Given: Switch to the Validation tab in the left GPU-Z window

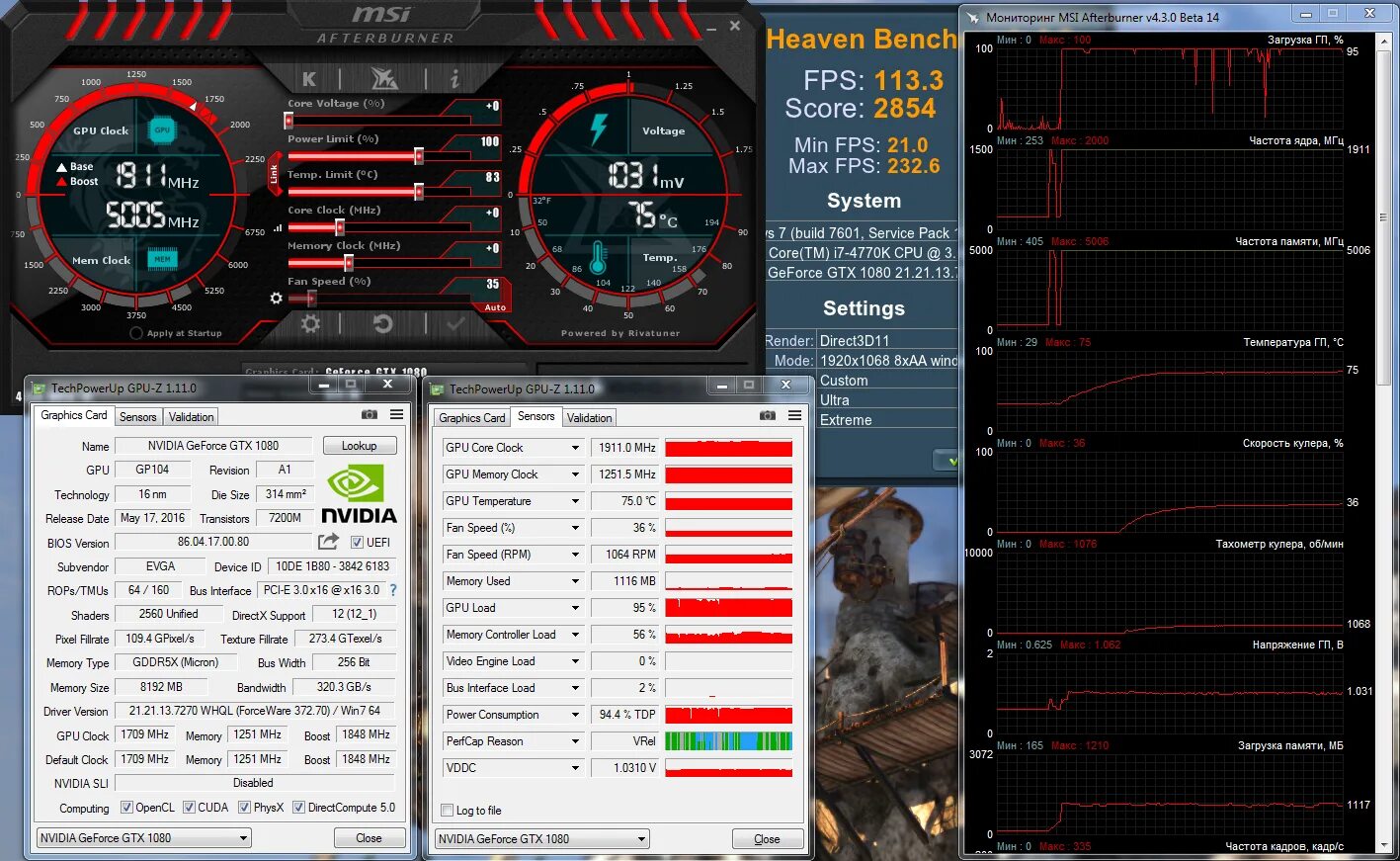Looking at the screenshot, I should [x=191, y=417].
